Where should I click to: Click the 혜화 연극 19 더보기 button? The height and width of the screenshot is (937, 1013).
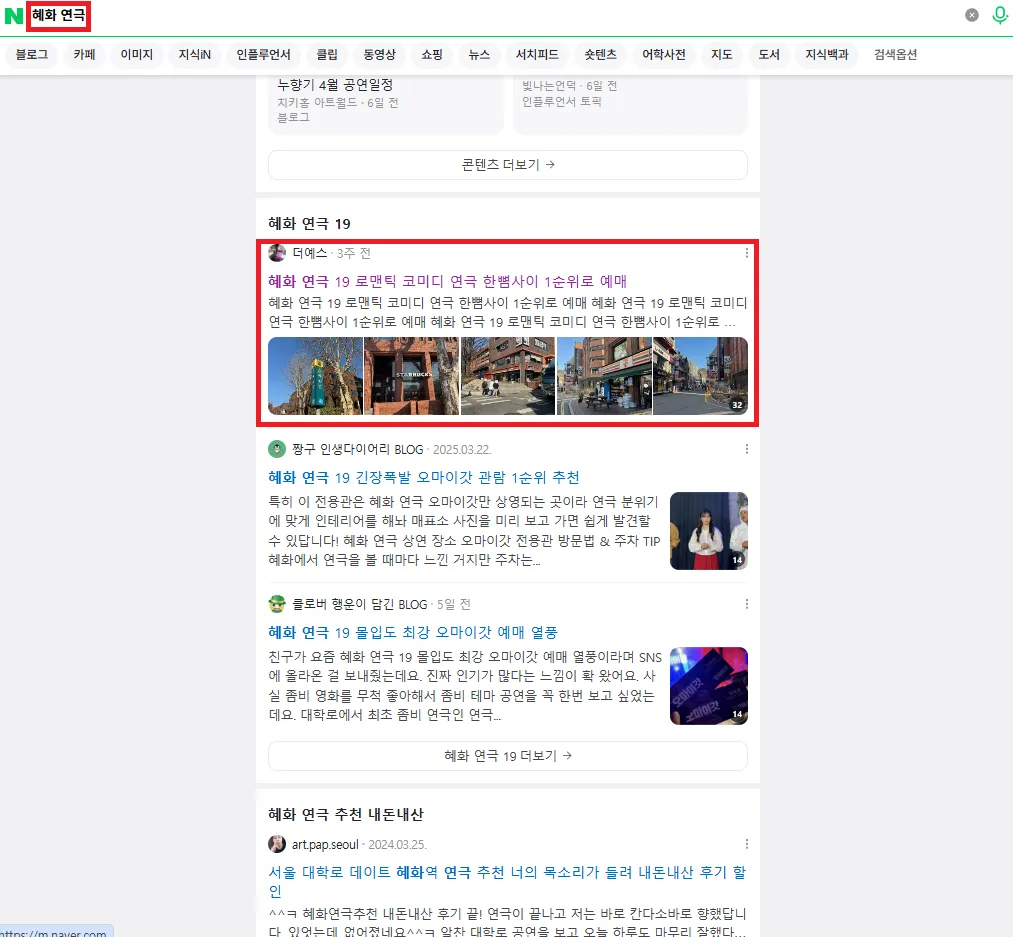tap(508, 756)
